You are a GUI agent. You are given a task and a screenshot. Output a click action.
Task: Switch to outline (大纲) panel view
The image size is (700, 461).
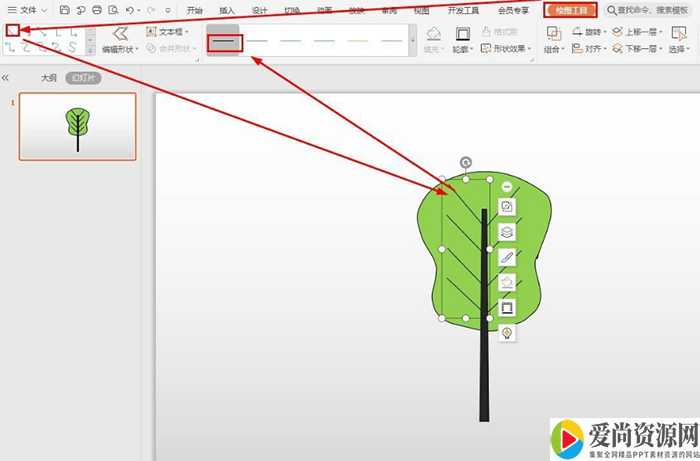point(48,77)
